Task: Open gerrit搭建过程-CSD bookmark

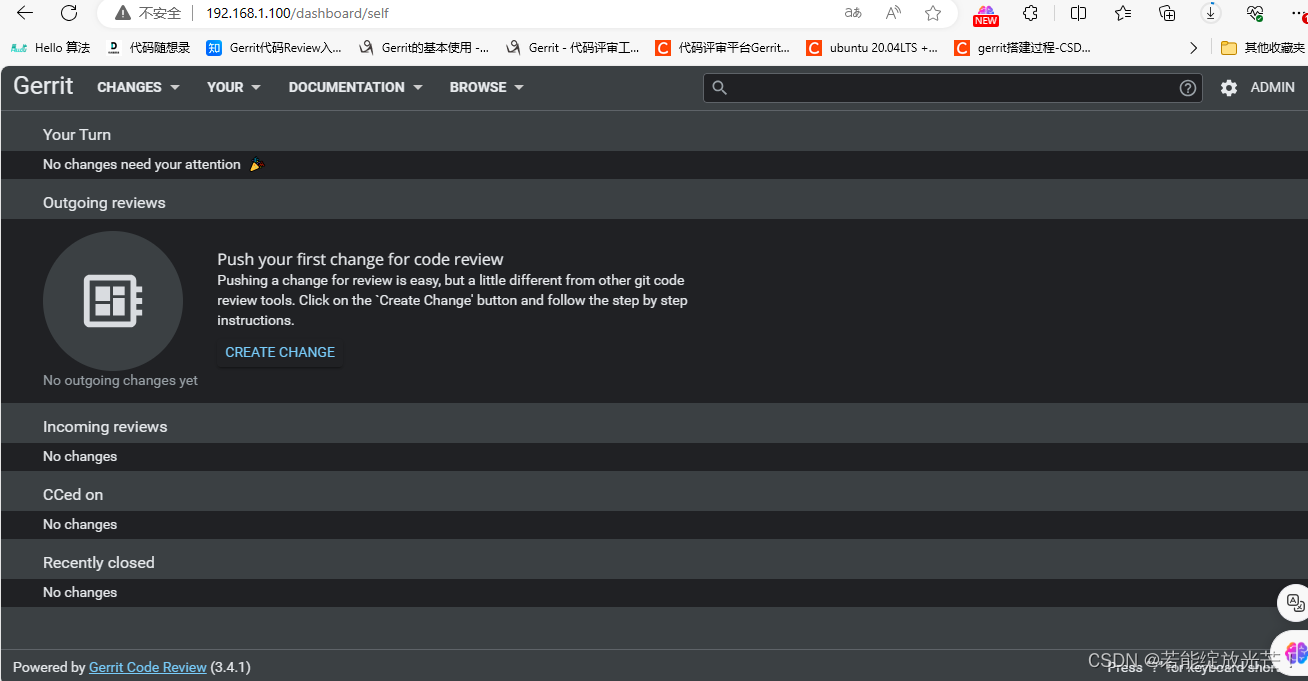Action: point(1023,47)
